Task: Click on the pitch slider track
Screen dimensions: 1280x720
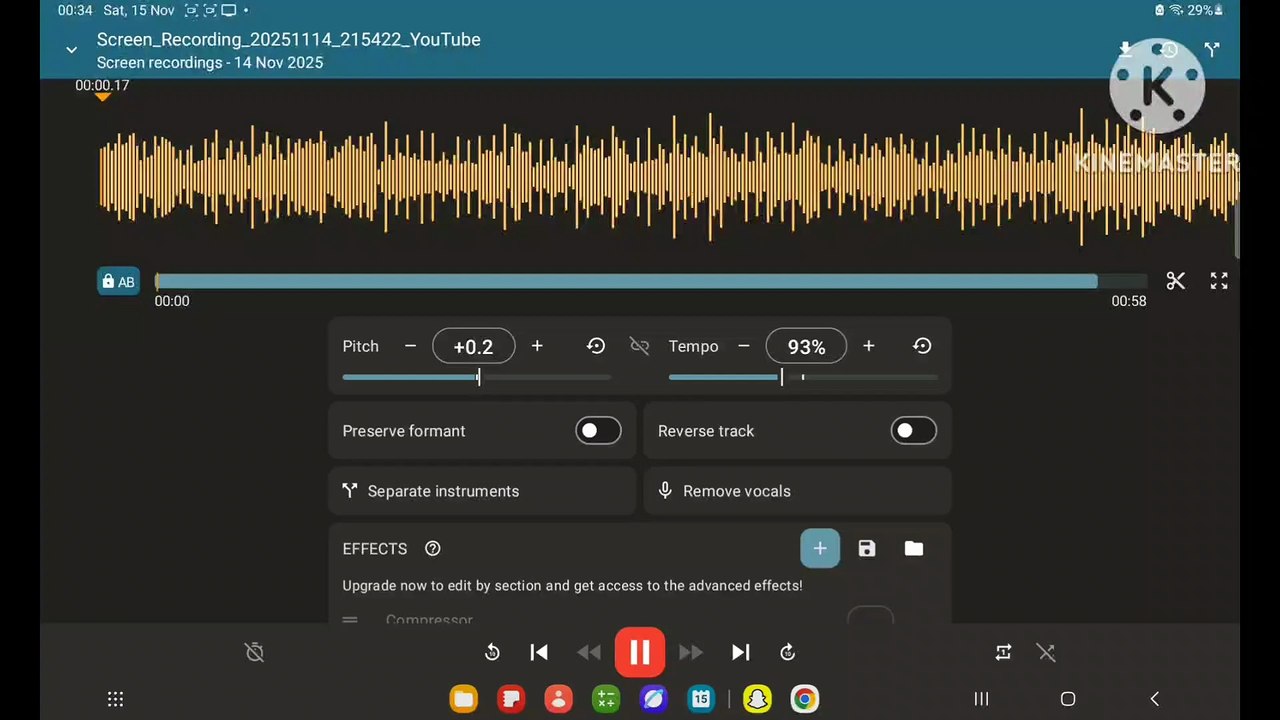Action: (477, 377)
